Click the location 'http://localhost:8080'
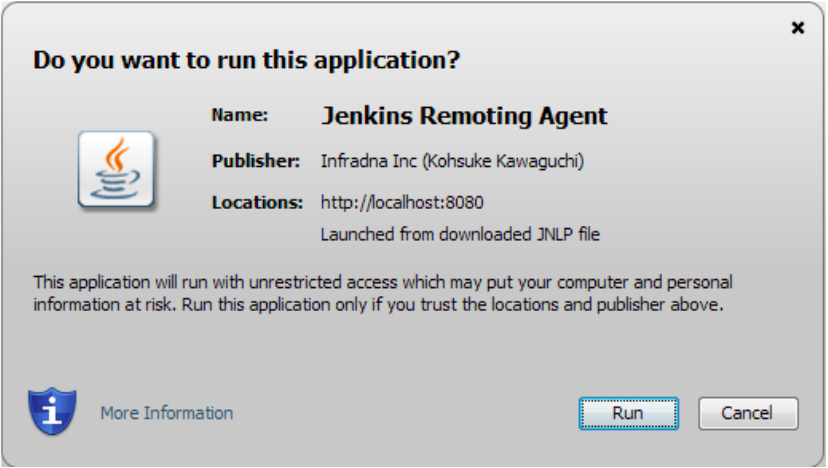 (x=402, y=202)
